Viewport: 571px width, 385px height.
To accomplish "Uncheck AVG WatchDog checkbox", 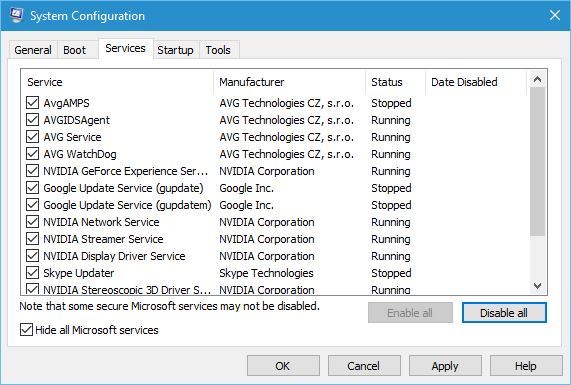I will coord(32,154).
